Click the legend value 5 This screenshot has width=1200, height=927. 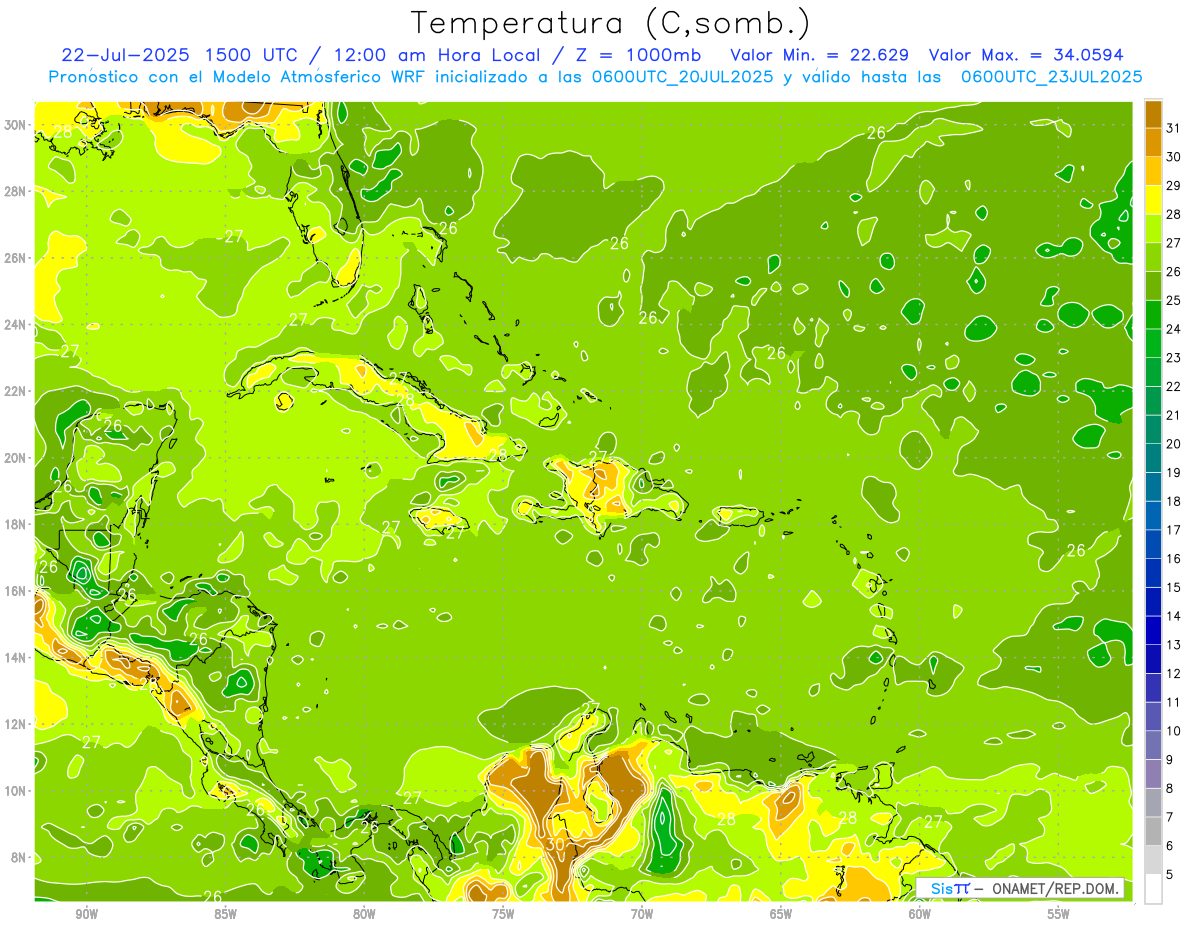point(1170,874)
